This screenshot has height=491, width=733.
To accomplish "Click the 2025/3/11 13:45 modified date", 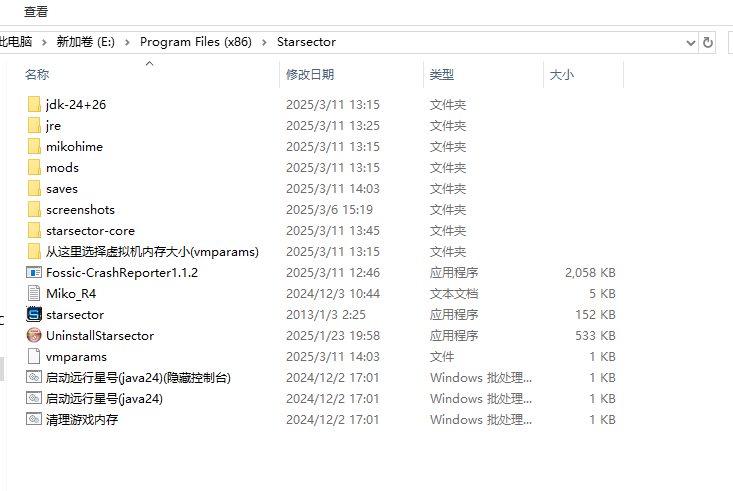I will (333, 231).
